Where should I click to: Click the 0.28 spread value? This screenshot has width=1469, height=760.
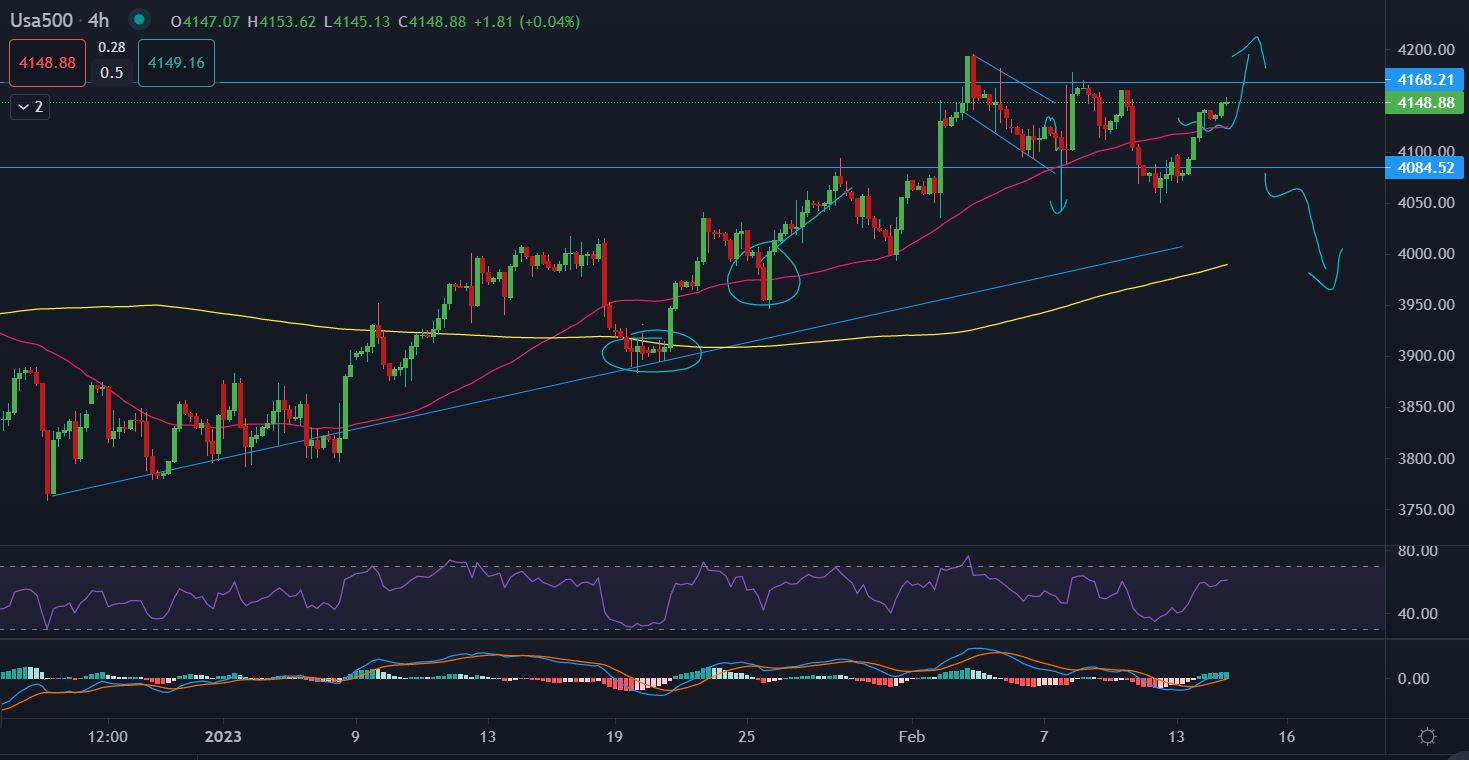pos(112,47)
